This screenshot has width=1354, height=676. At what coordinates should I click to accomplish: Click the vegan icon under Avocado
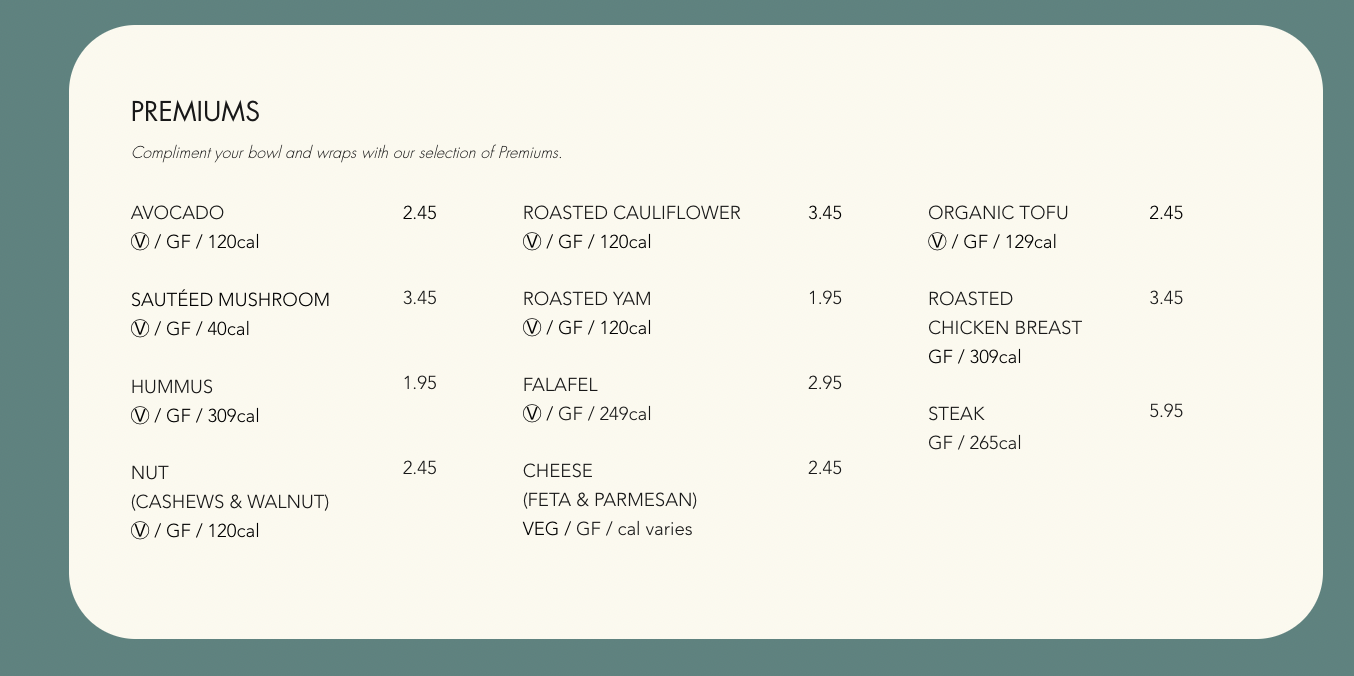(139, 242)
